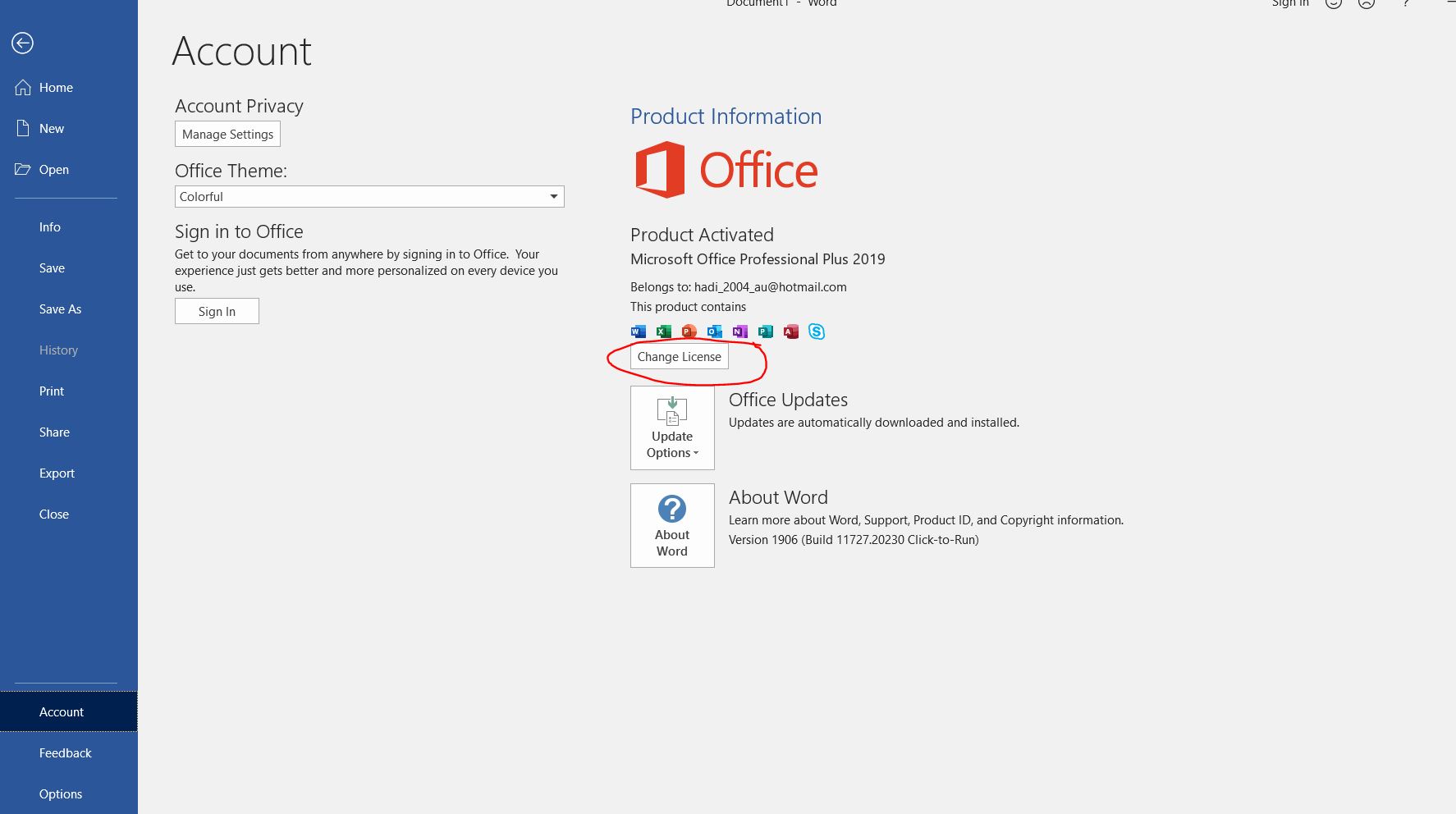Click the Version 1906 build text
The width and height of the screenshot is (1456, 814).
tap(854, 540)
